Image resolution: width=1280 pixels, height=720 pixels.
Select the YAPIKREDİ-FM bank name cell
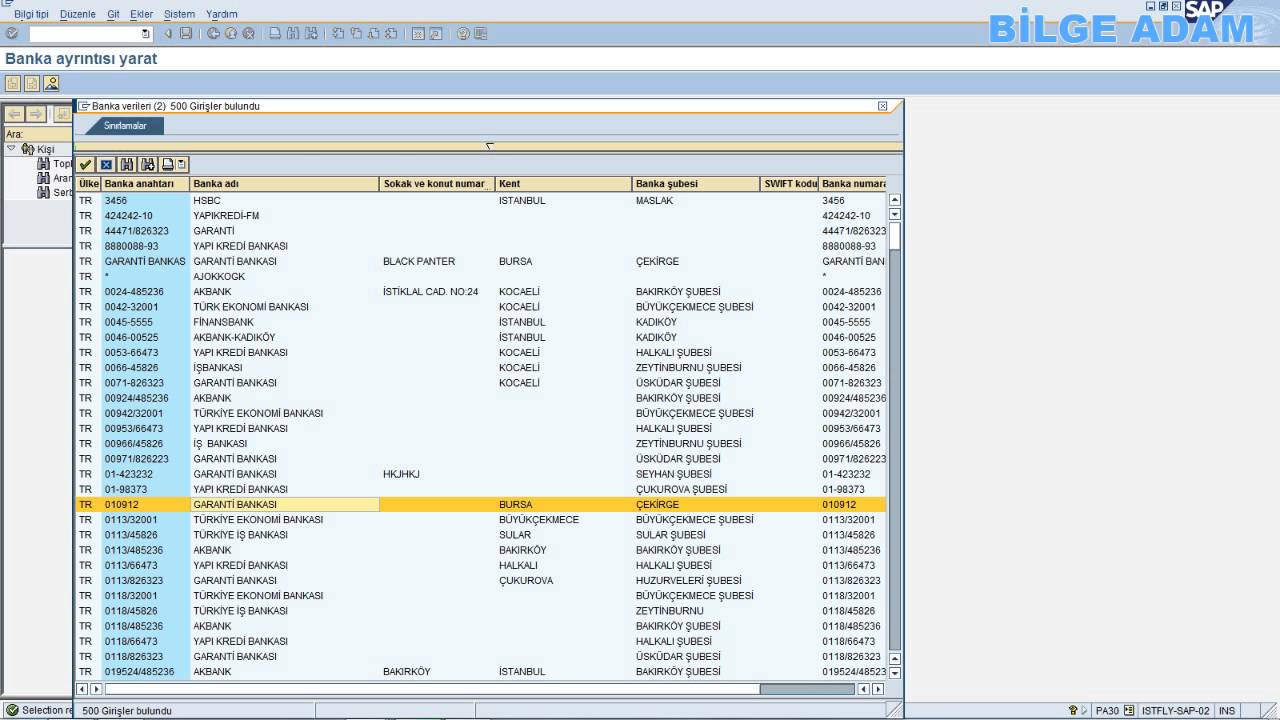[285, 215]
